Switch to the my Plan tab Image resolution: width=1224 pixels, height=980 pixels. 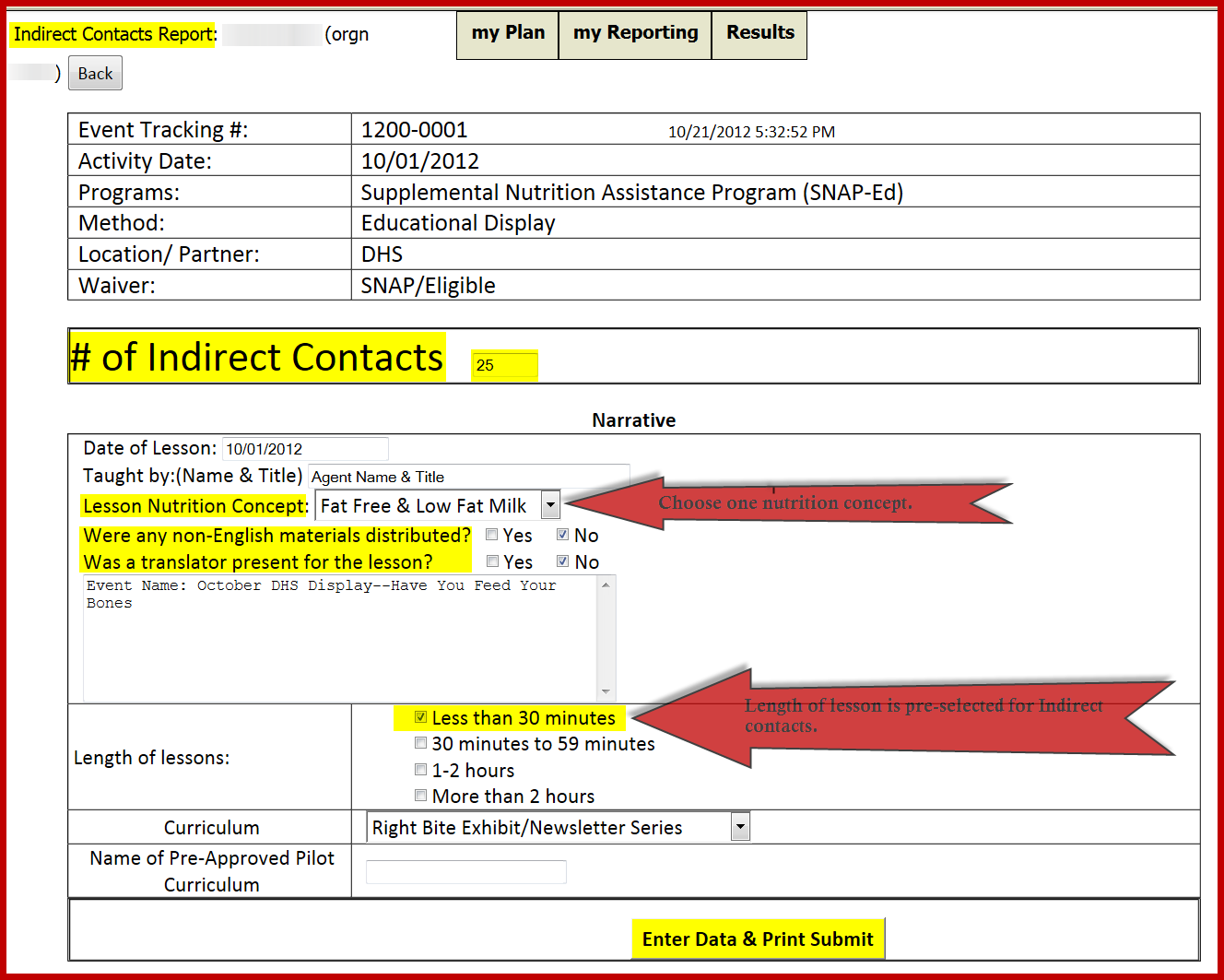pos(507,33)
